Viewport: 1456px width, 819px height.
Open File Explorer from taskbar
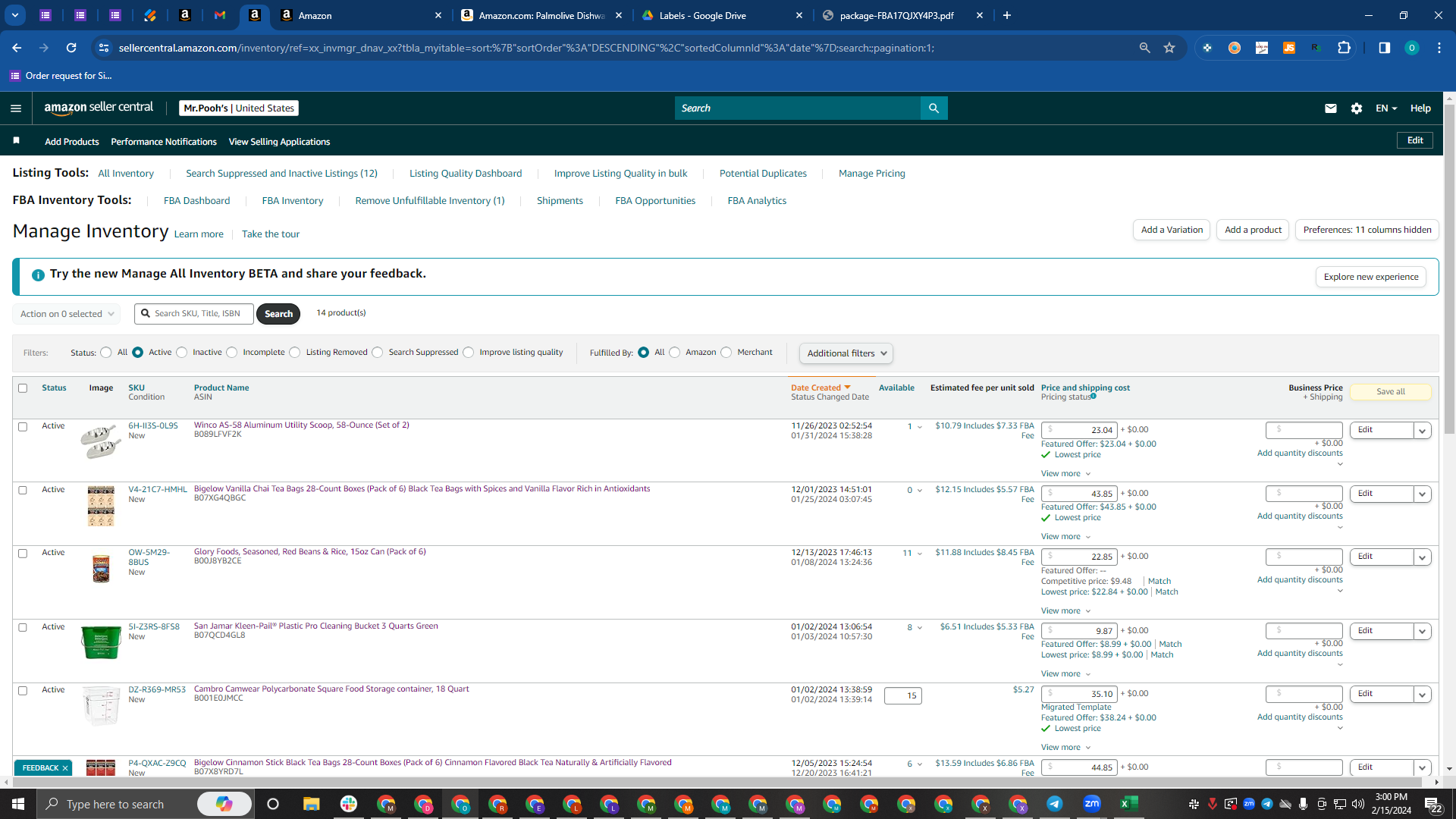click(x=312, y=804)
